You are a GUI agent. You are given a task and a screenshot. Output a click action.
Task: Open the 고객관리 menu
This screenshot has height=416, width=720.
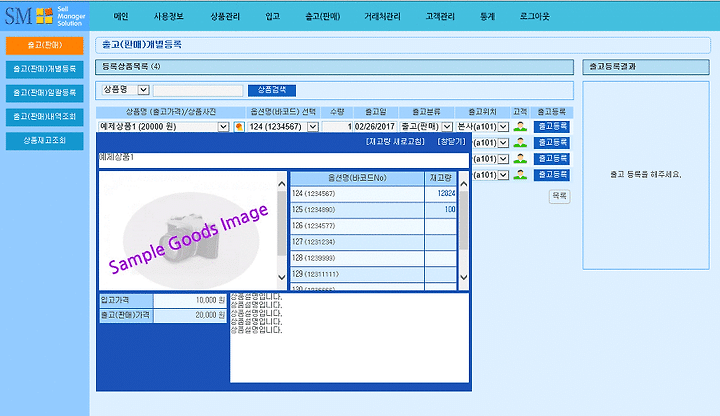[440, 16]
